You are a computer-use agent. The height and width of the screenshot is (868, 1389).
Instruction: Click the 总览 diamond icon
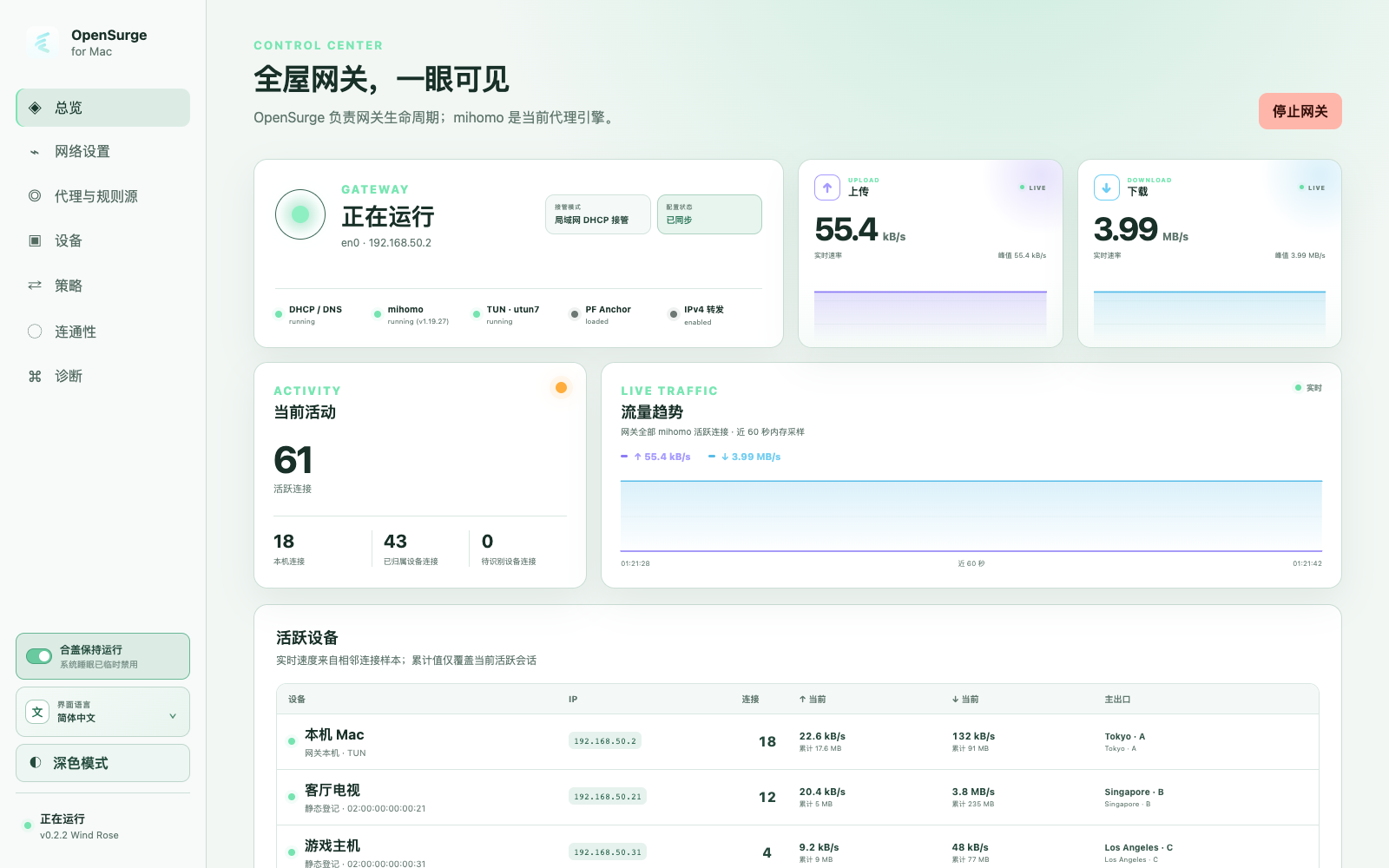pos(35,108)
